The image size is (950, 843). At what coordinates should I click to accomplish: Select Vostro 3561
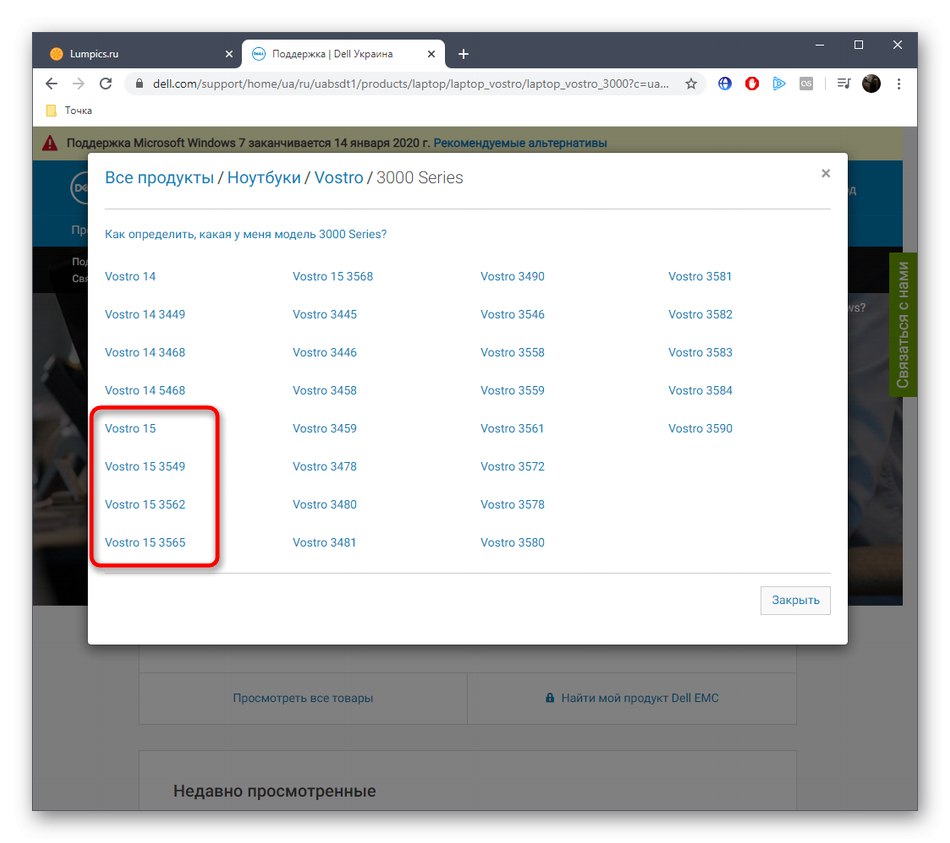tap(512, 428)
